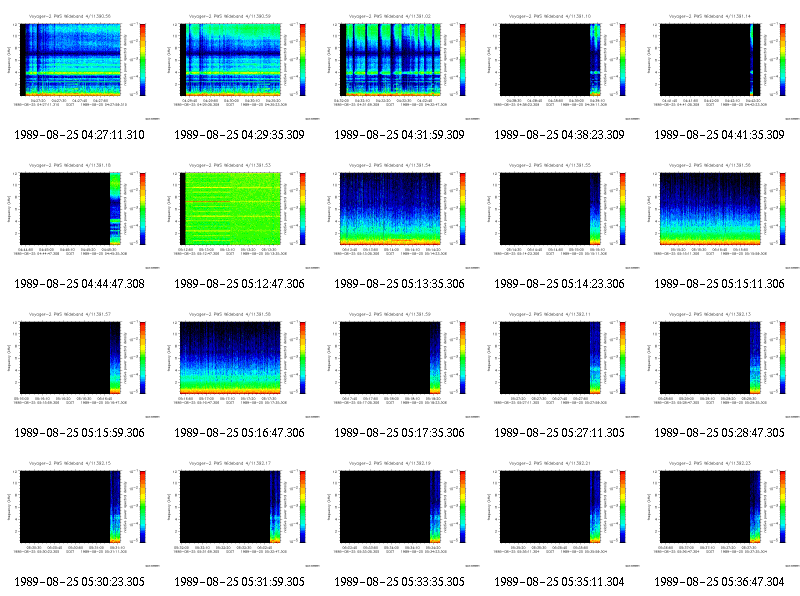Click caption 1989-08-25 05:14:23.306
Image resolution: width=800 pixels, height=596 pixels.
click(559, 284)
